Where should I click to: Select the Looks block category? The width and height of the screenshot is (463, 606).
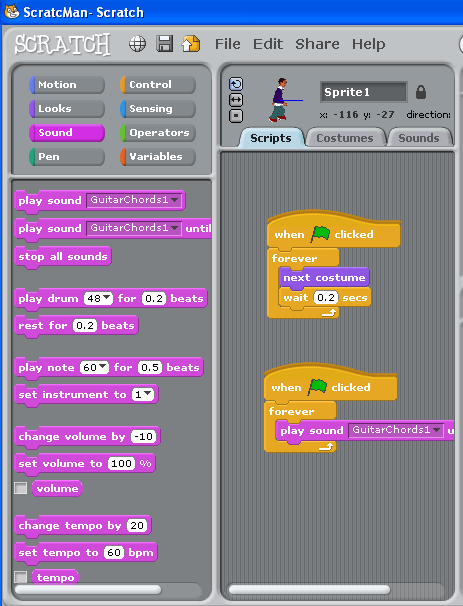(67, 109)
